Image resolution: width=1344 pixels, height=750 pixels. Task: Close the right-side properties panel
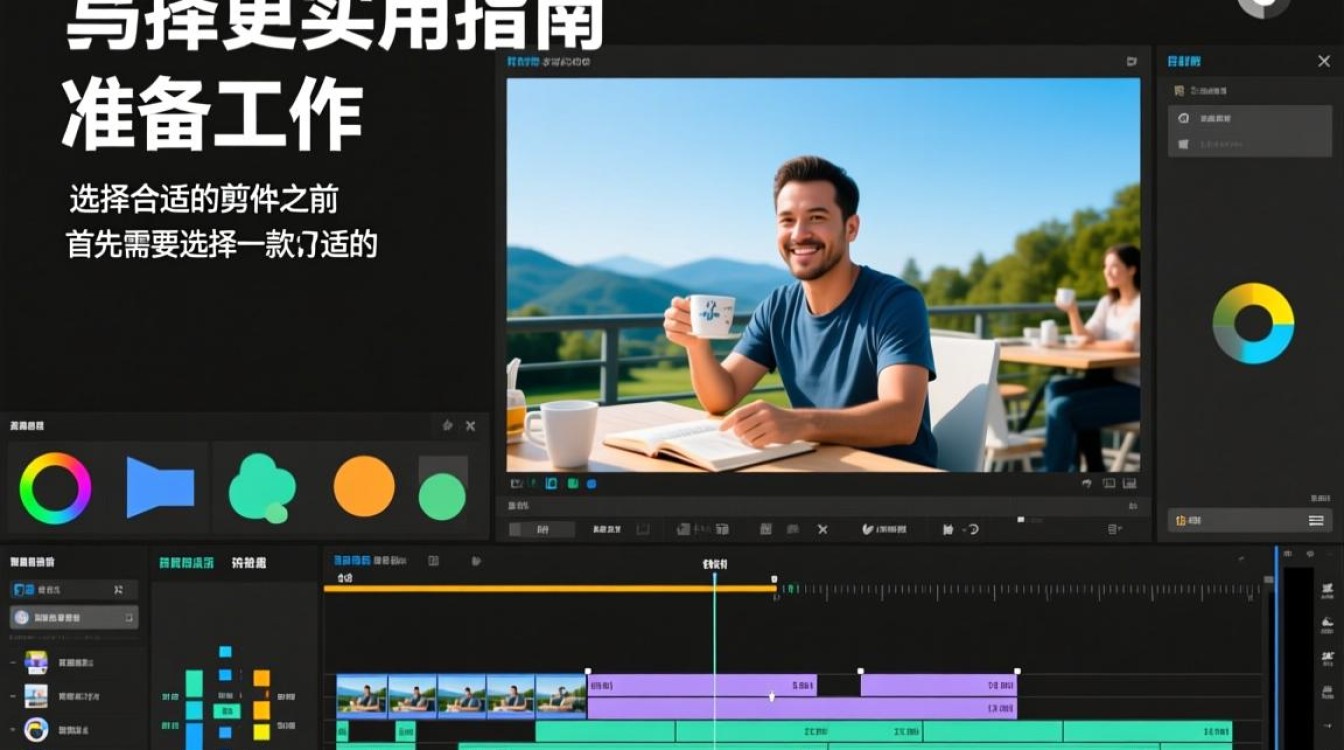pos(1323,61)
